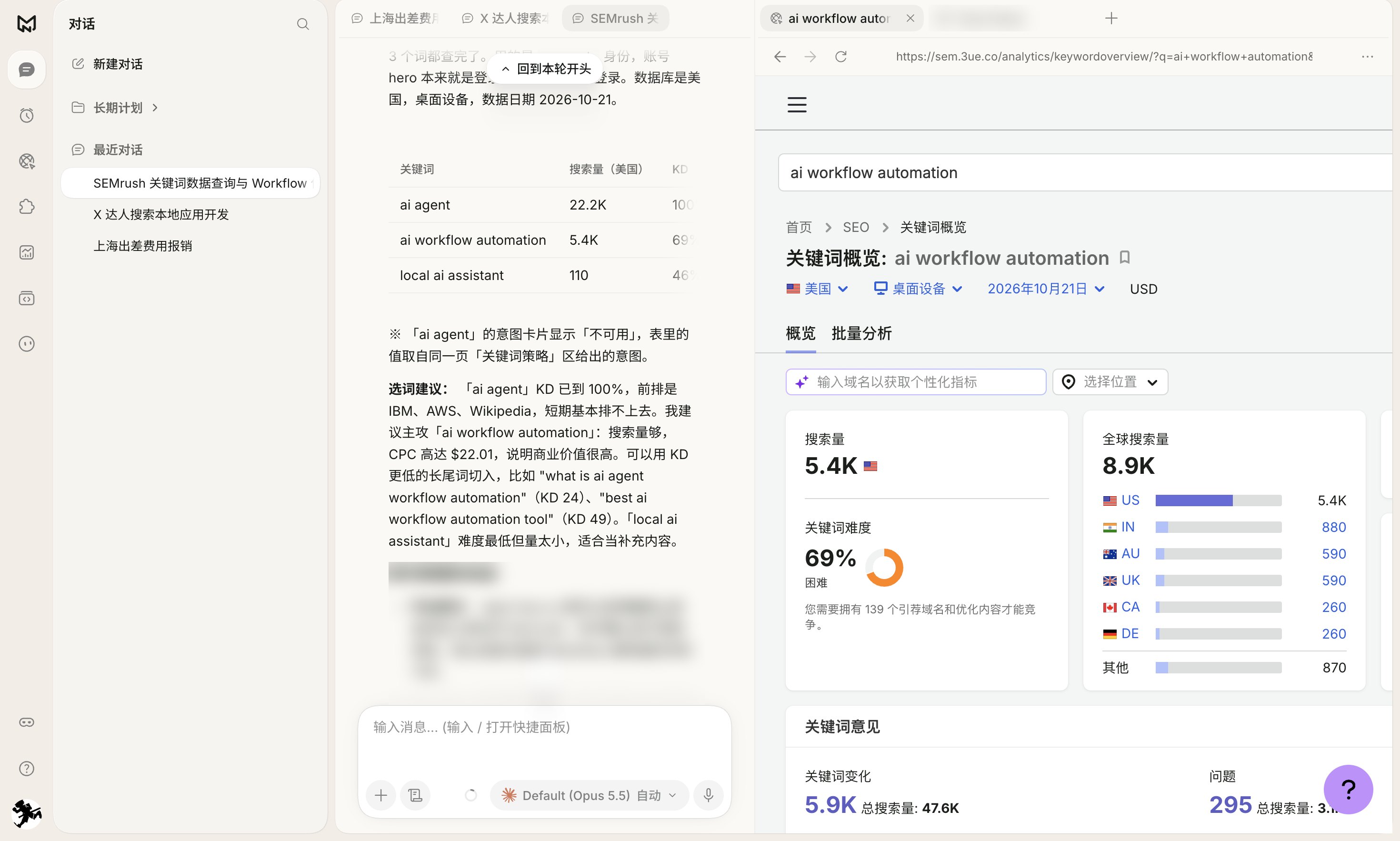Open the chat icon in left rail

27,70
